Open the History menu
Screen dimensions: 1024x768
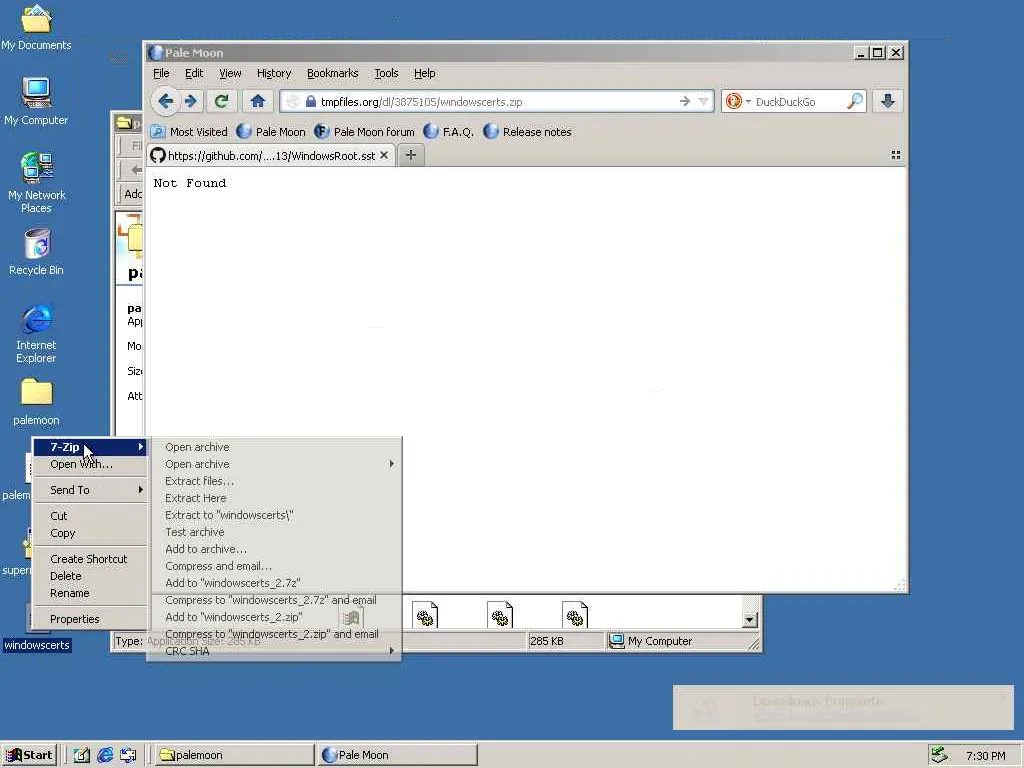click(x=274, y=73)
